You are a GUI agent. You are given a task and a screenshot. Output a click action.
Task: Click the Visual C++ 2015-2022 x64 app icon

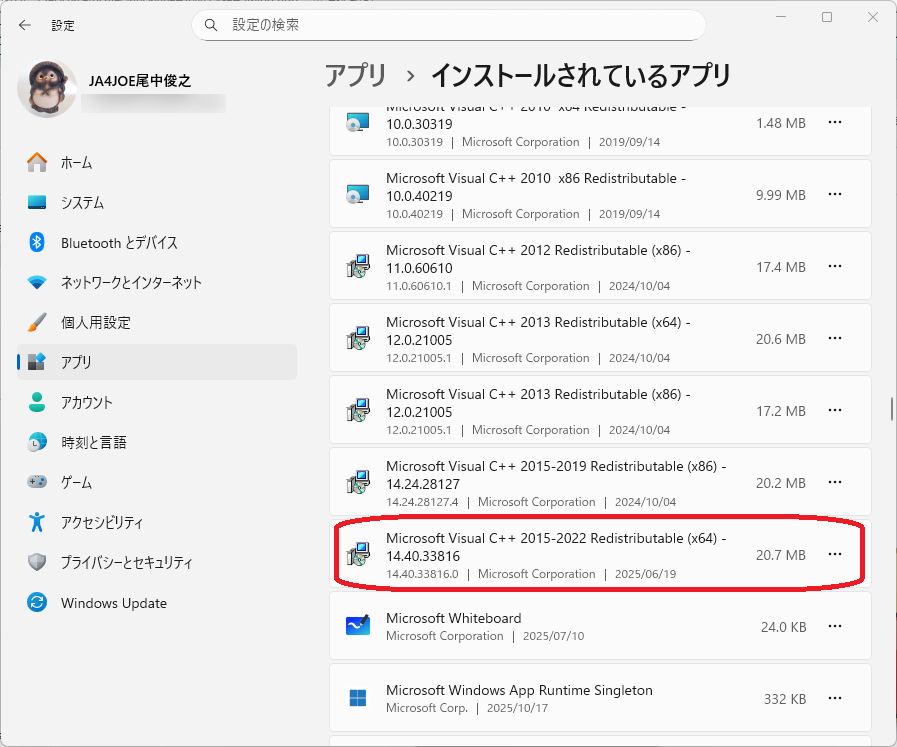[x=358, y=555]
